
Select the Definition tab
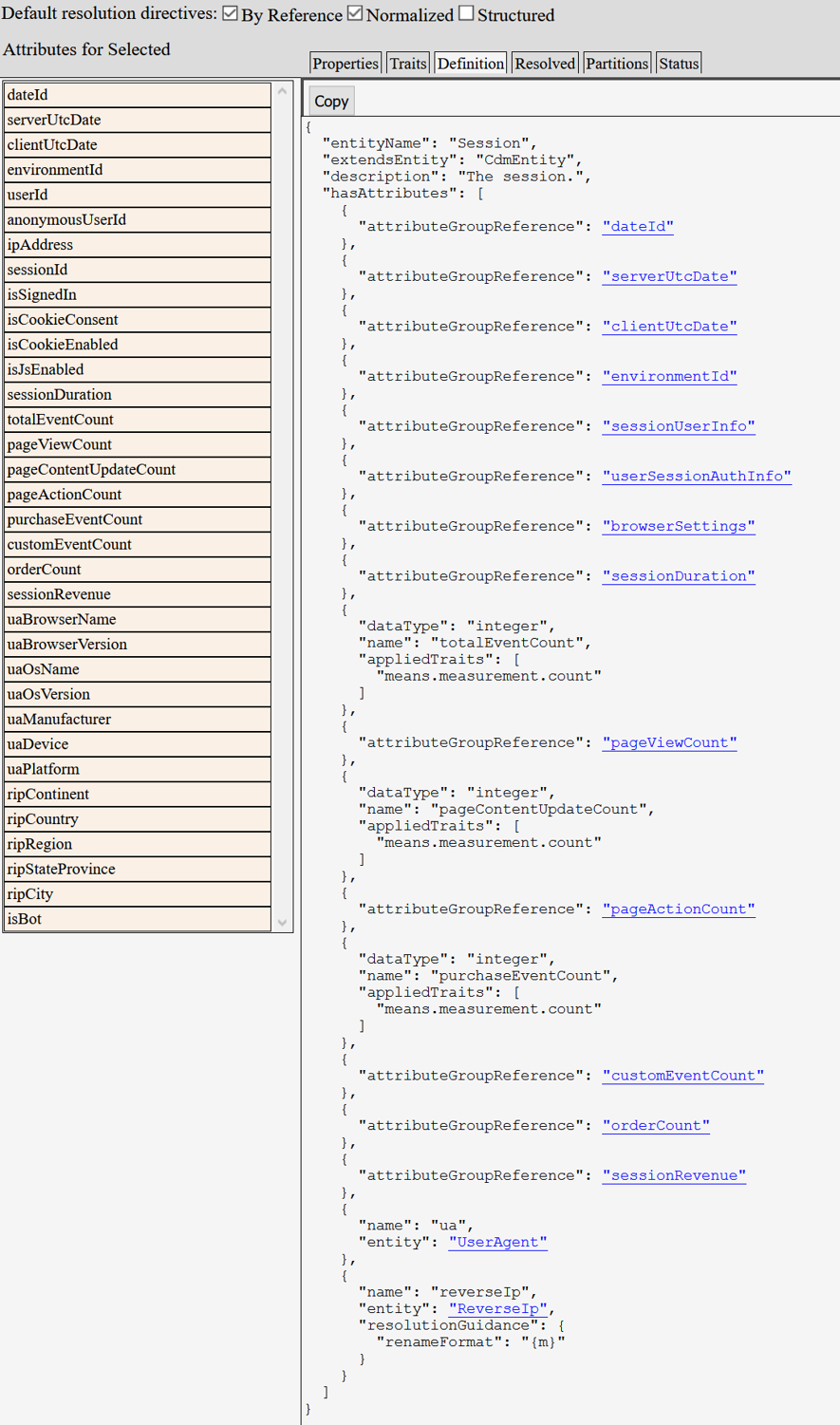(x=471, y=64)
